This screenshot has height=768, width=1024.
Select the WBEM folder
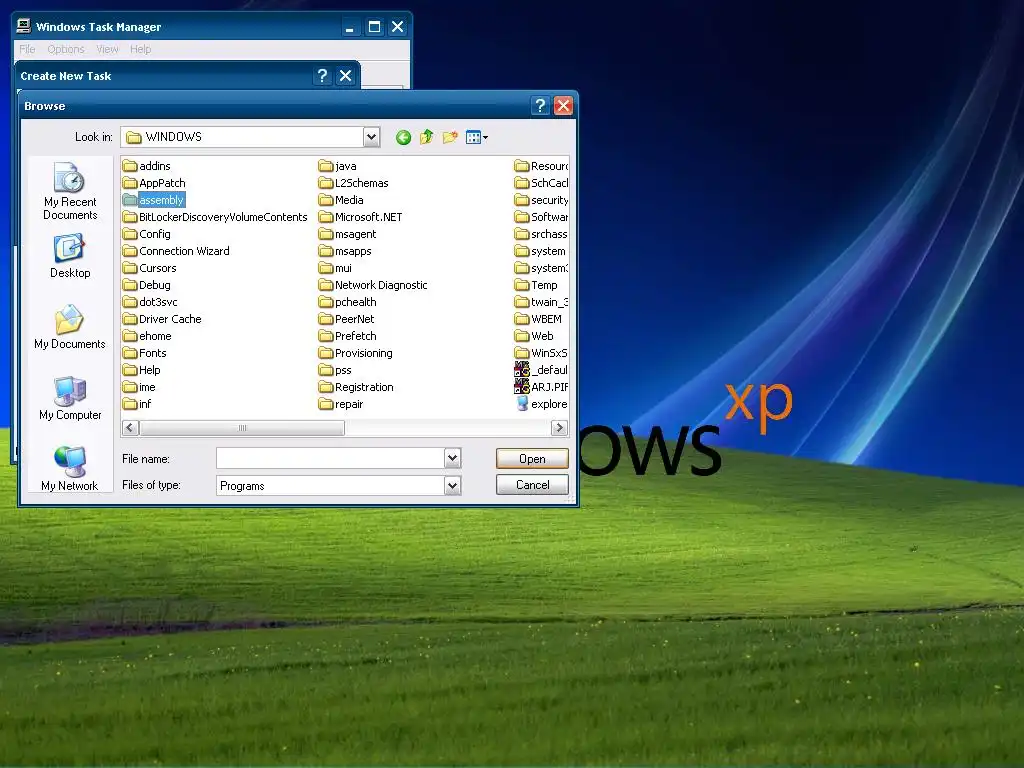[538, 319]
